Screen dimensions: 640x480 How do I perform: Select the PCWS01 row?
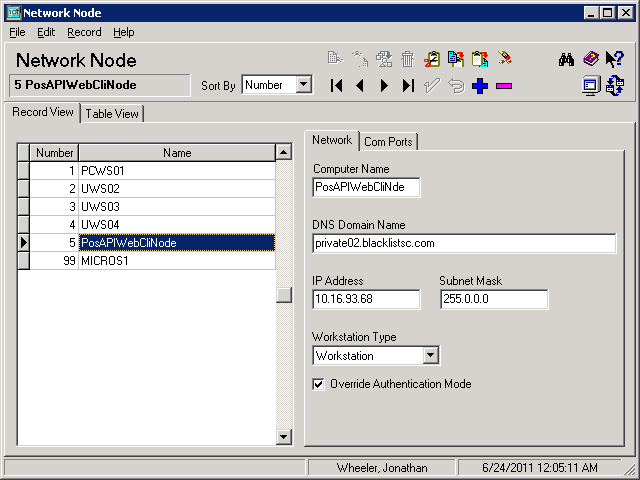[x=153, y=171]
